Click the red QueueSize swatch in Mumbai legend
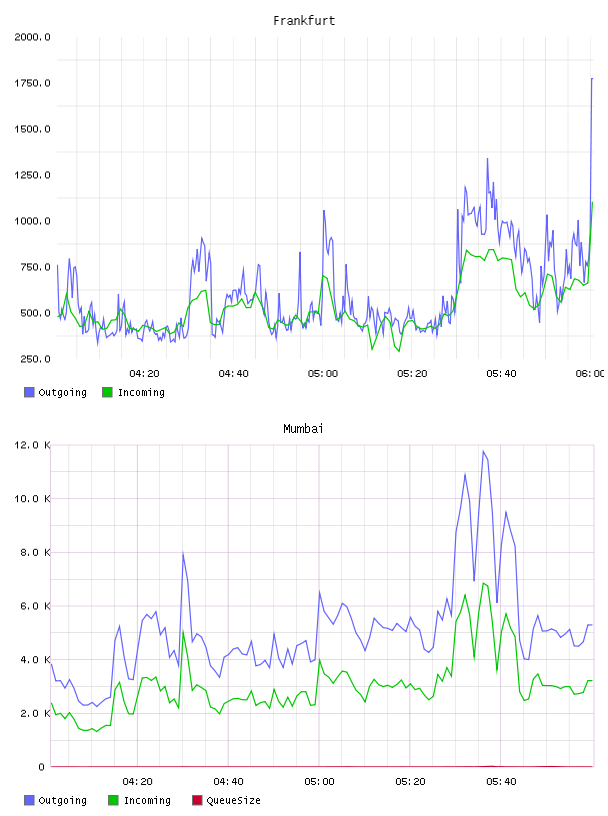 pos(197,800)
